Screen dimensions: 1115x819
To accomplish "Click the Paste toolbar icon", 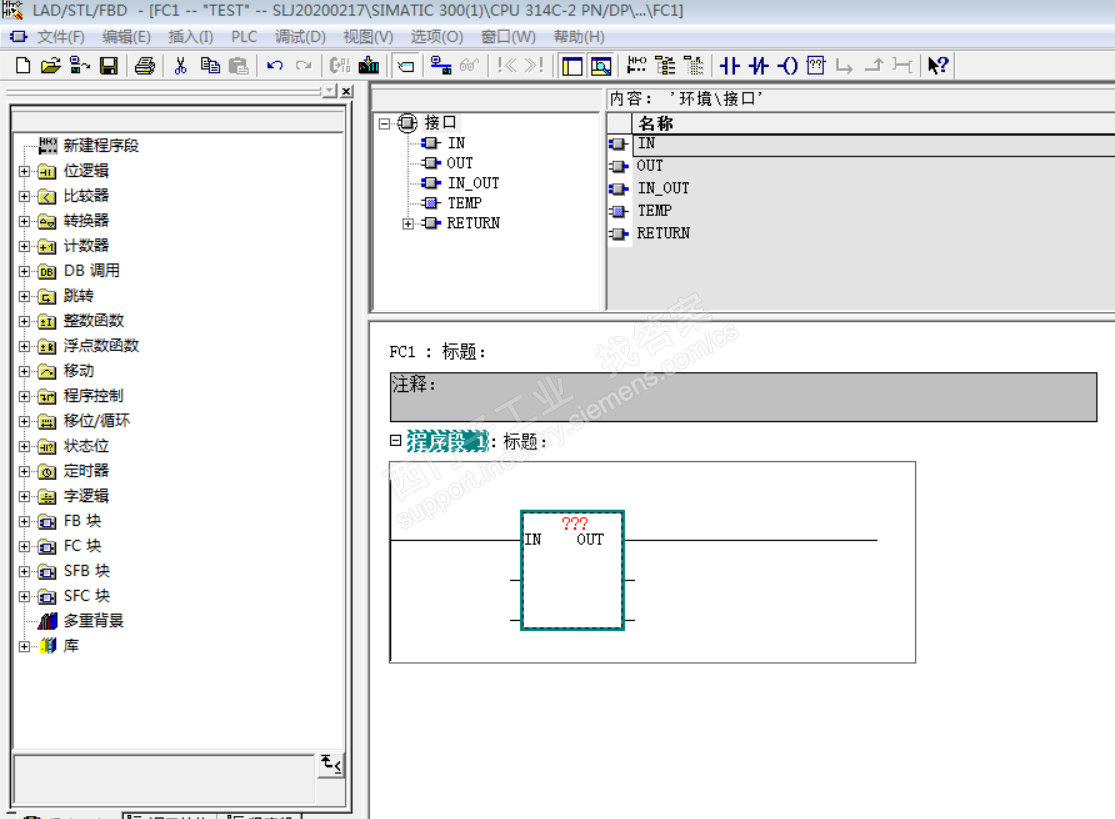I will (x=239, y=66).
